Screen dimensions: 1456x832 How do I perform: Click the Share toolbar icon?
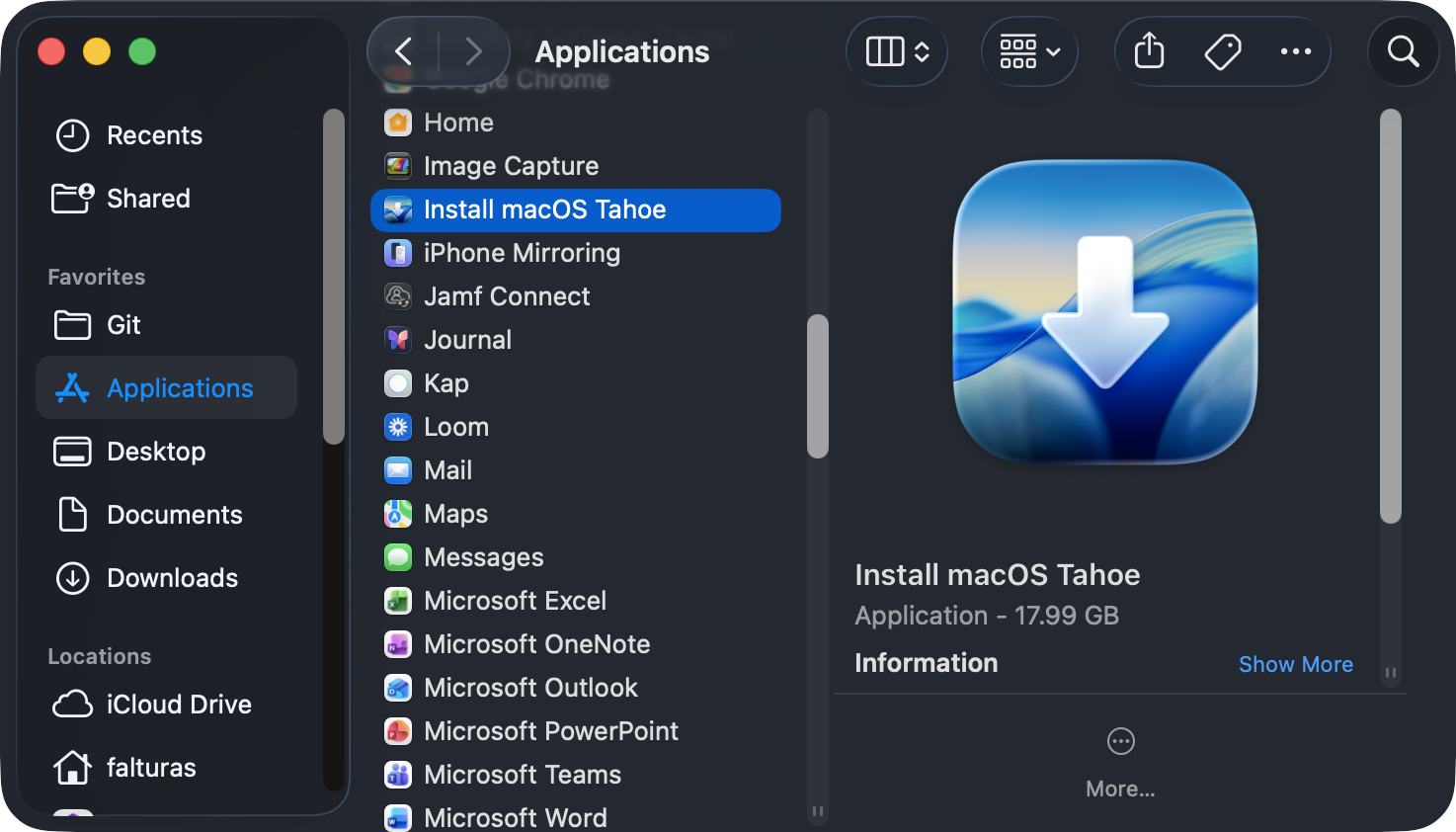tap(1149, 51)
